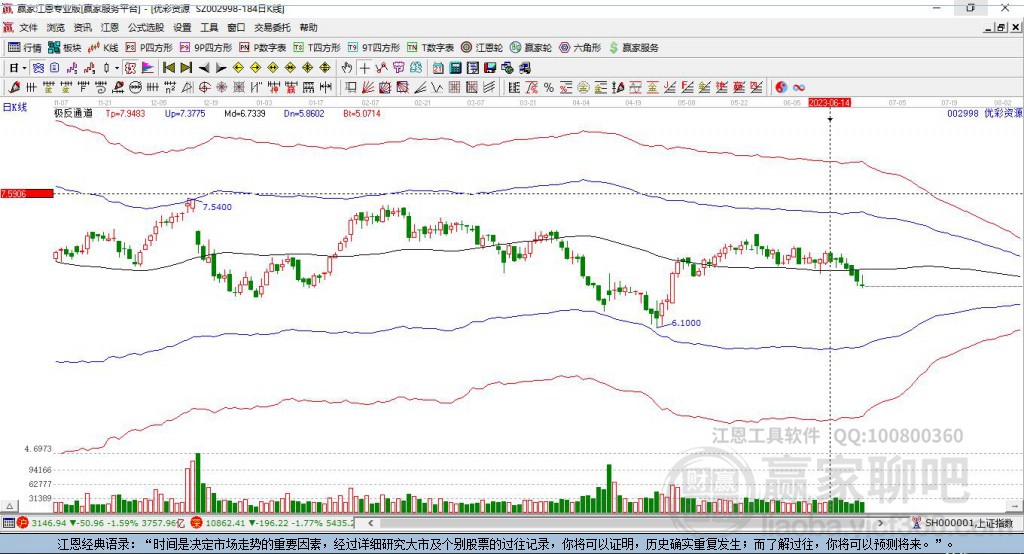This screenshot has height=554, width=1024.
Task: Open the 工具 menu
Action: click(209, 27)
